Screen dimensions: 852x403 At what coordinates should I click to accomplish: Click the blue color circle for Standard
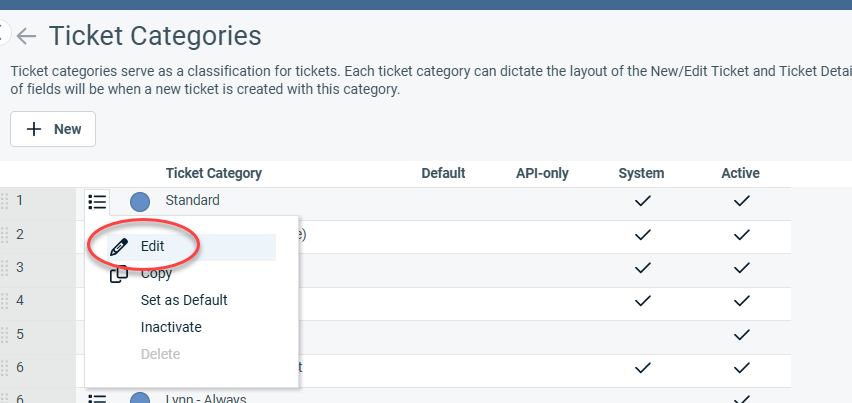click(140, 201)
